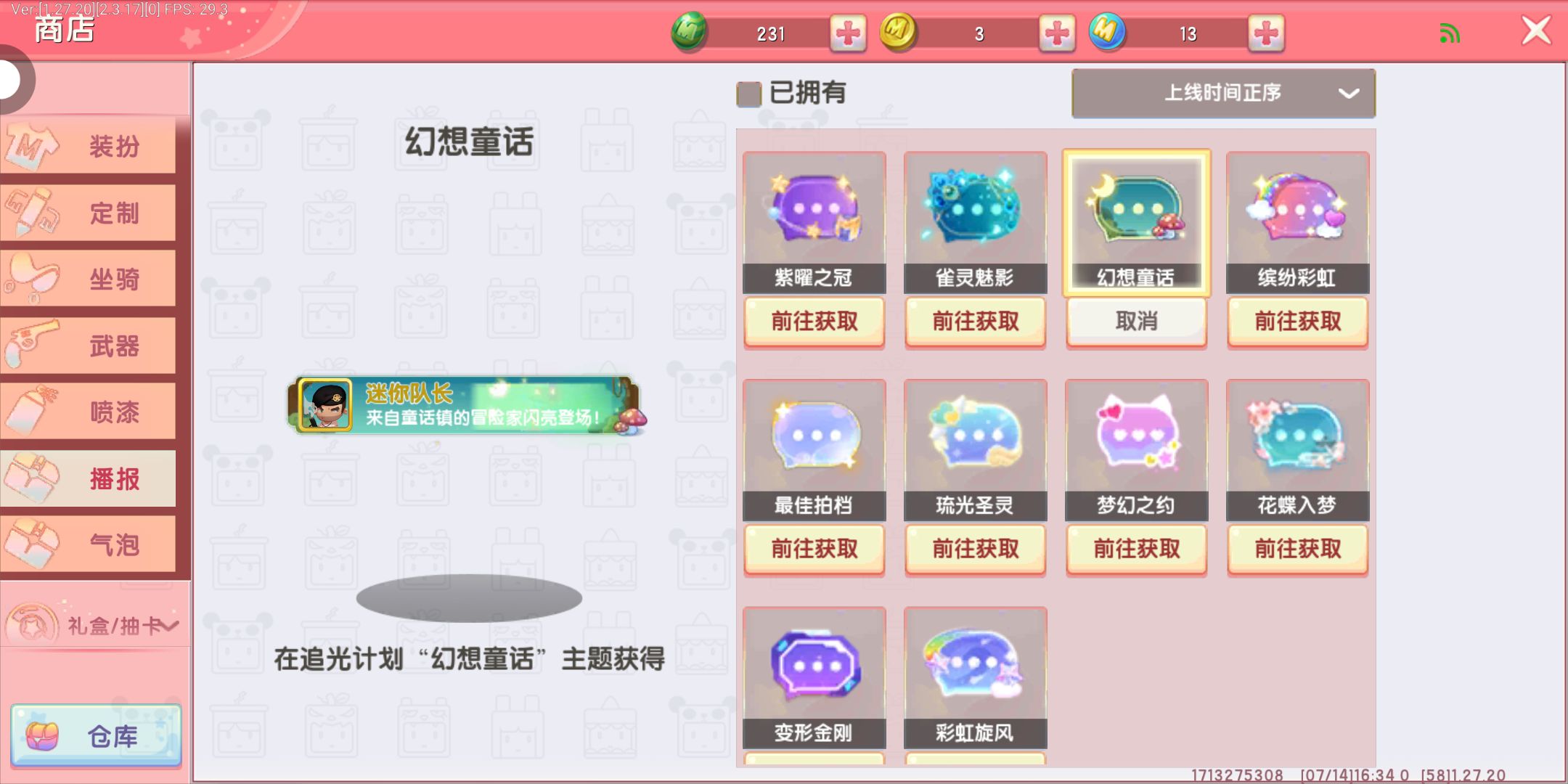
Task: Open the 坐骑 mounts tab
Action: 88,279
